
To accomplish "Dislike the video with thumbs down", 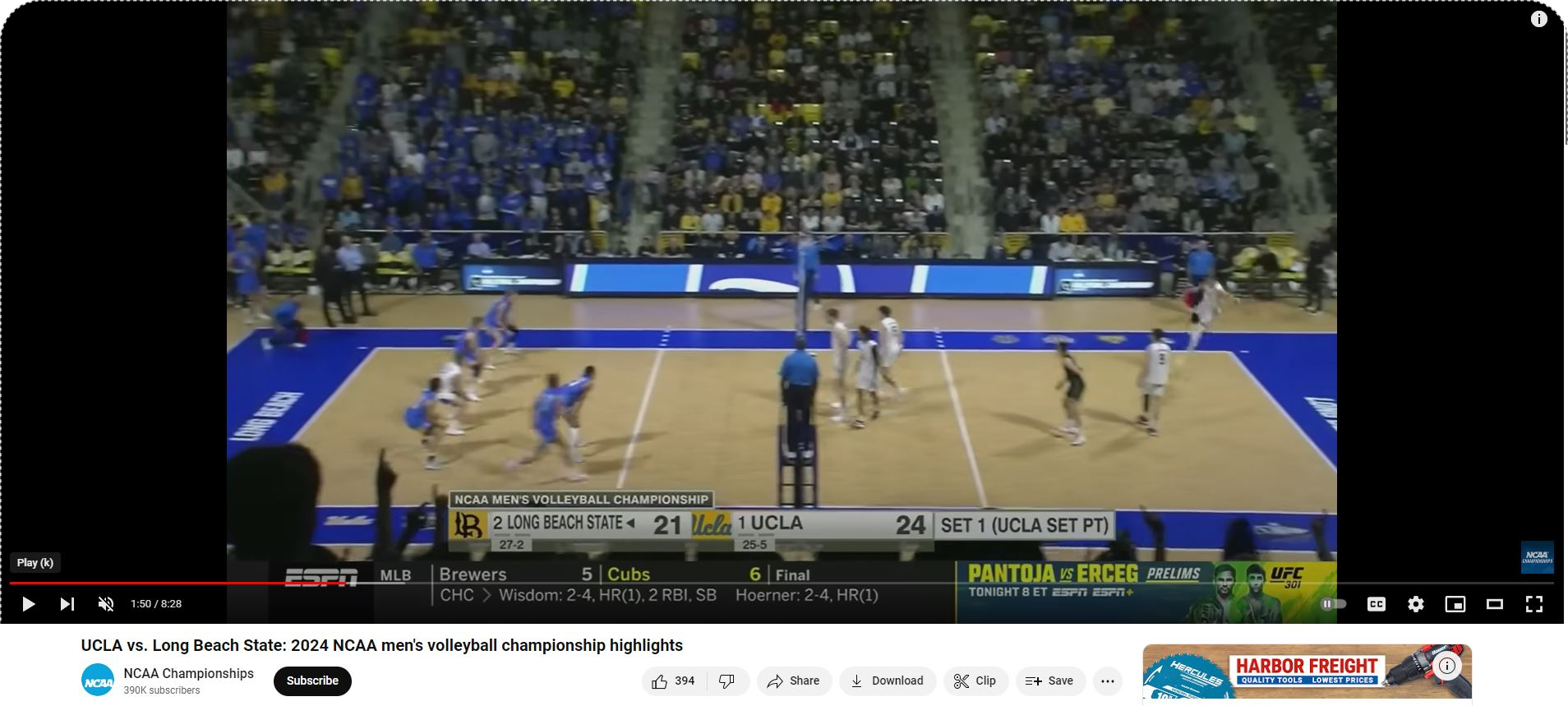I will (x=727, y=681).
